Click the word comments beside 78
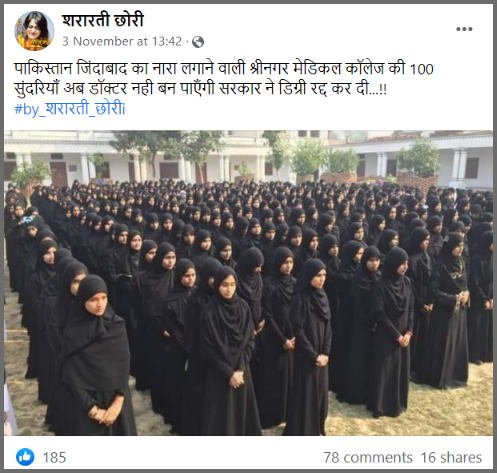This screenshot has width=497, height=473. (x=378, y=457)
